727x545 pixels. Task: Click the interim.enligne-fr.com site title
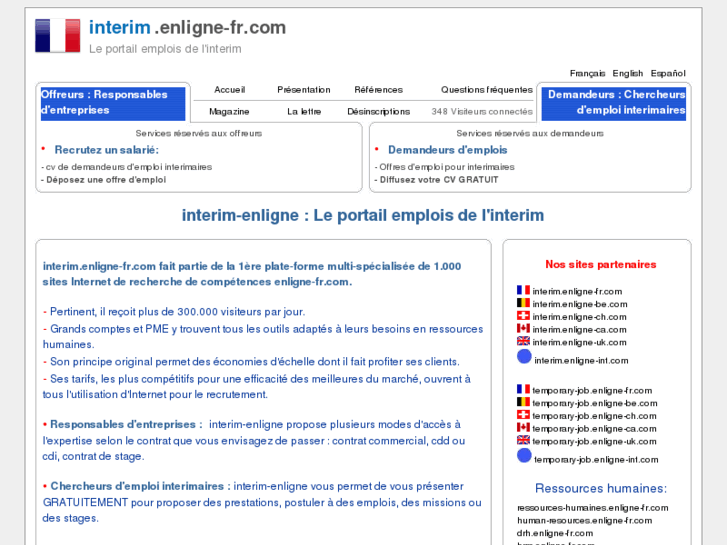pos(187,28)
